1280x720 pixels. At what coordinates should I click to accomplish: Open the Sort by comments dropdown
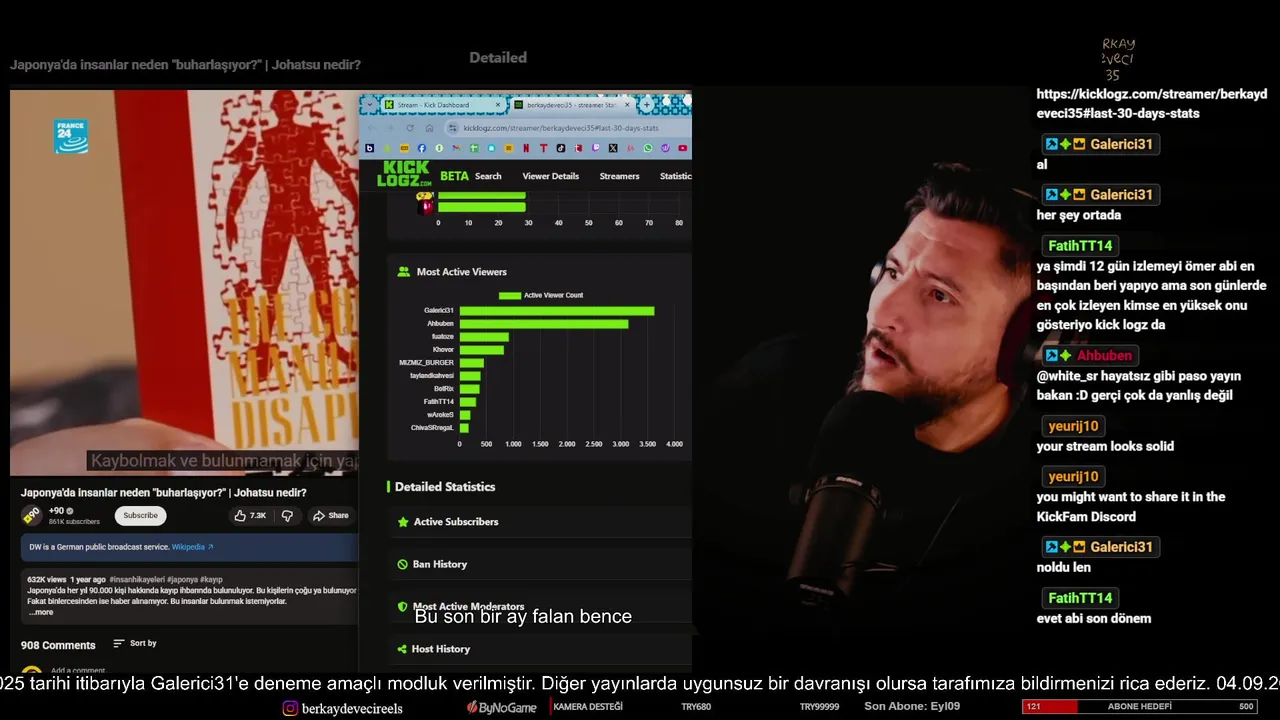click(135, 644)
